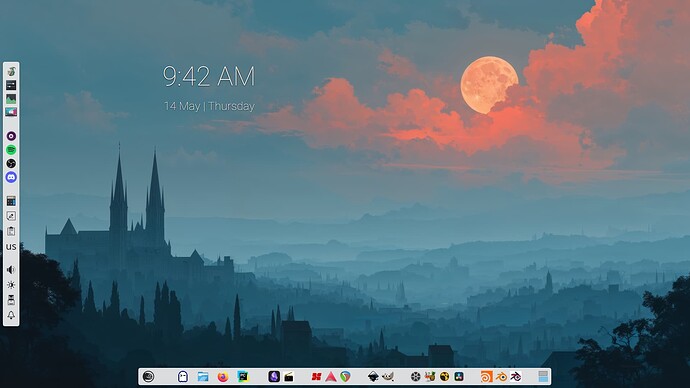This screenshot has width=690, height=388.
Task: Open PyCharm from the bottom dock
Action: 243,377
